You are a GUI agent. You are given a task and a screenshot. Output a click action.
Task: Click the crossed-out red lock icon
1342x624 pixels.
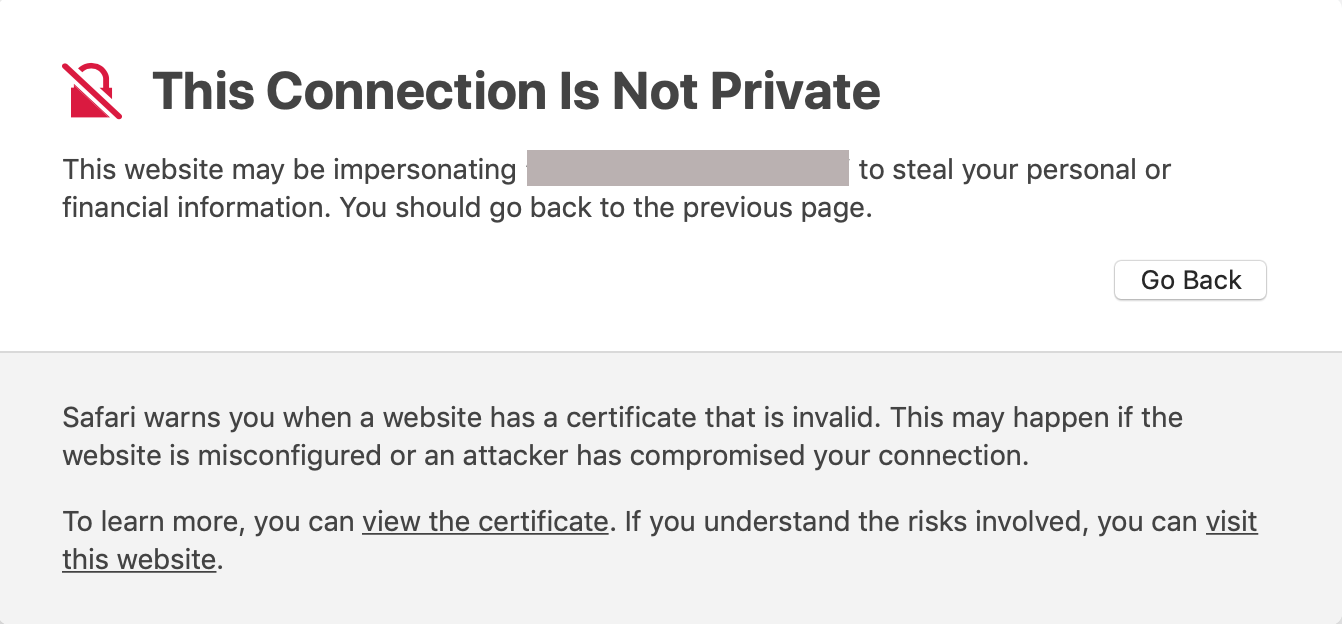92,91
